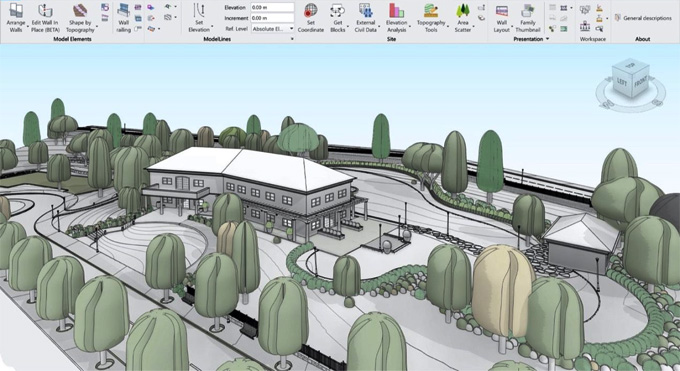Click the Increment value field
The image size is (680, 371).
[x=272, y=18]
